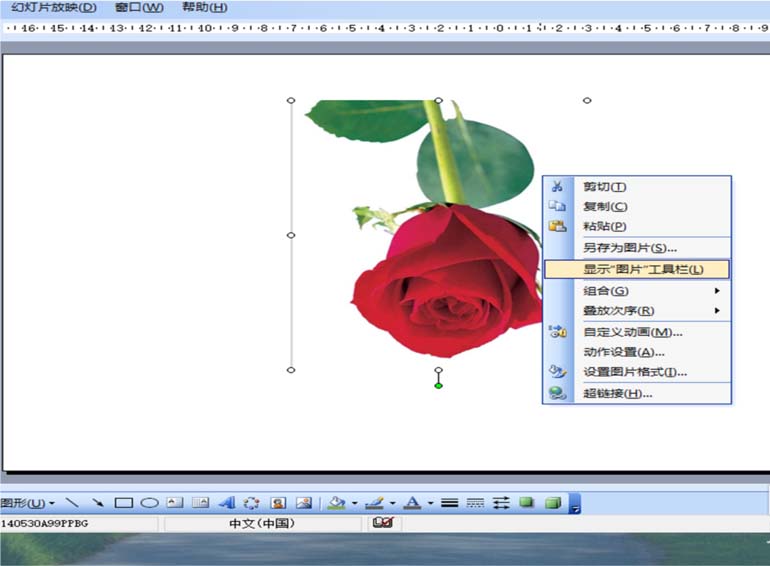Viewport: 770px width, 566px height.
Task: Select the Arrow drawing tool
Action: [97, 503]
